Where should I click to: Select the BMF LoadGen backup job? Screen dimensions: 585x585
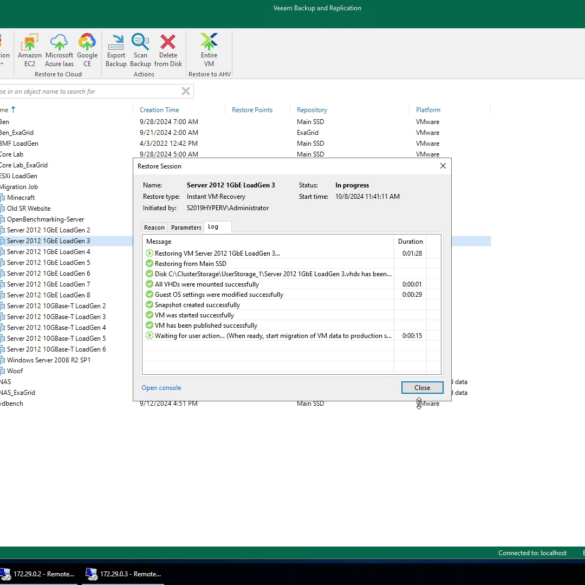(x=19, y=143)
